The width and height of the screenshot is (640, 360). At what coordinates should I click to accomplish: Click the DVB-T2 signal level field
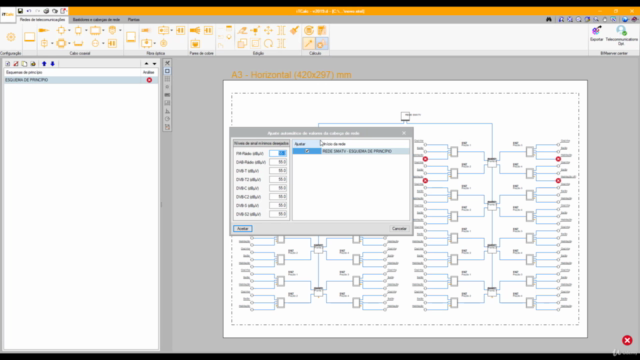[278, 180]
